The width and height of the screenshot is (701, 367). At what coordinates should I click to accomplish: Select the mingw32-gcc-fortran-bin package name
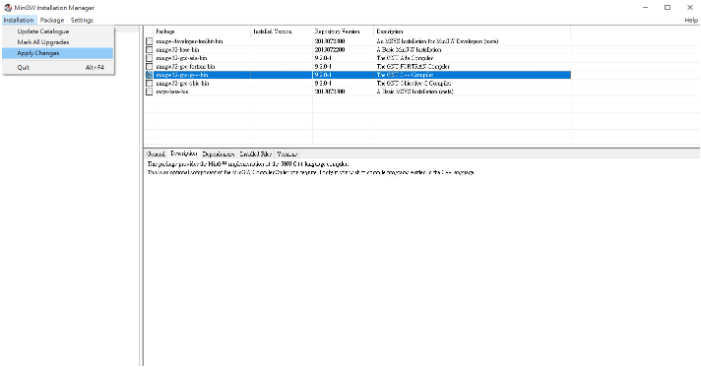pos(186,67)
